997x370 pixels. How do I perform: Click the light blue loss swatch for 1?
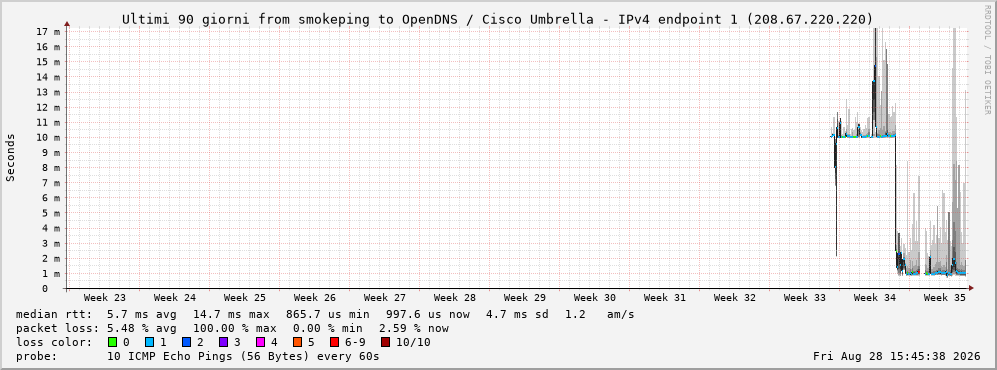(x=149, y=343)
